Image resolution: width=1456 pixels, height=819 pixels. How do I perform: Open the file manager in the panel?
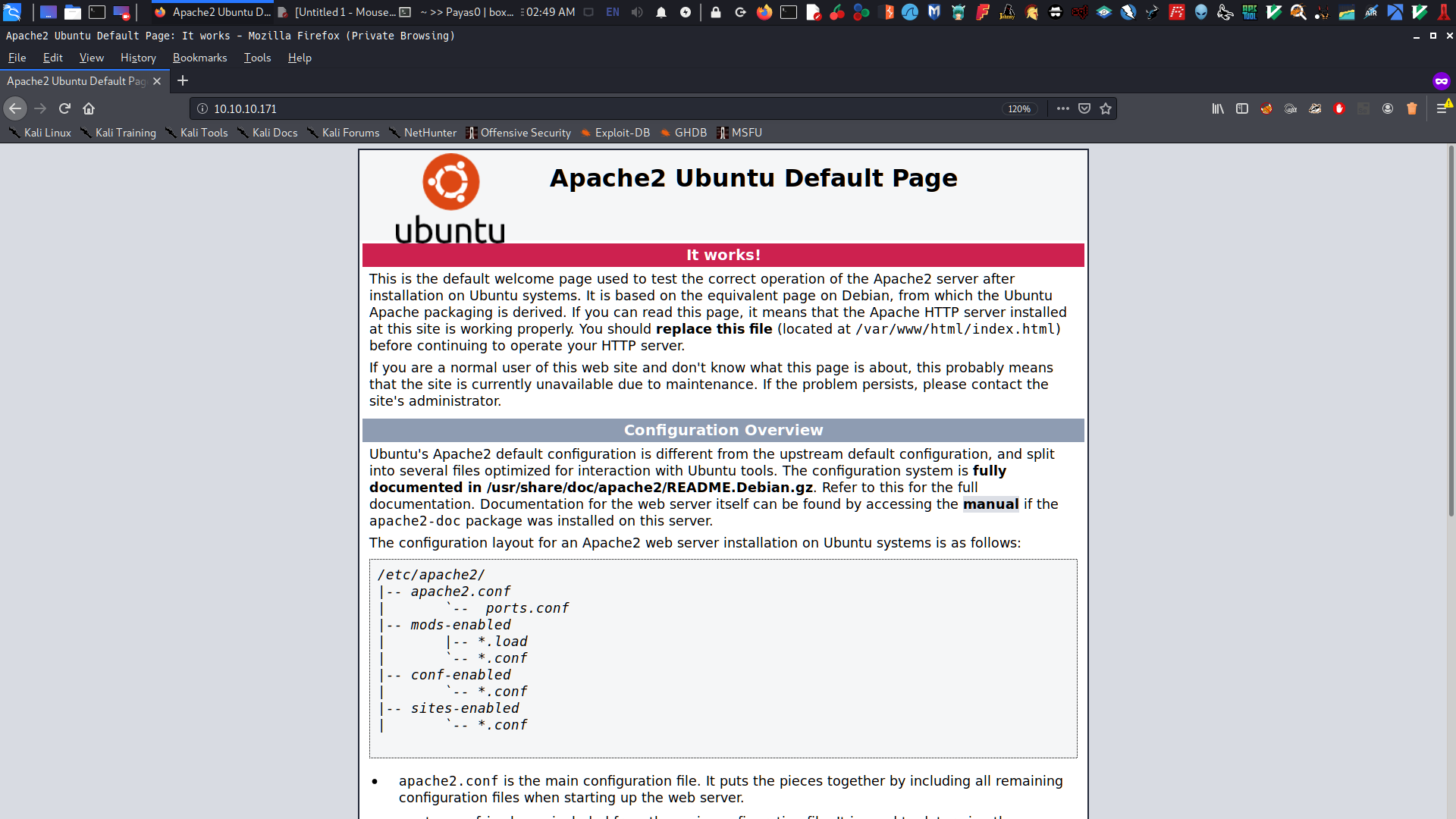73,12
